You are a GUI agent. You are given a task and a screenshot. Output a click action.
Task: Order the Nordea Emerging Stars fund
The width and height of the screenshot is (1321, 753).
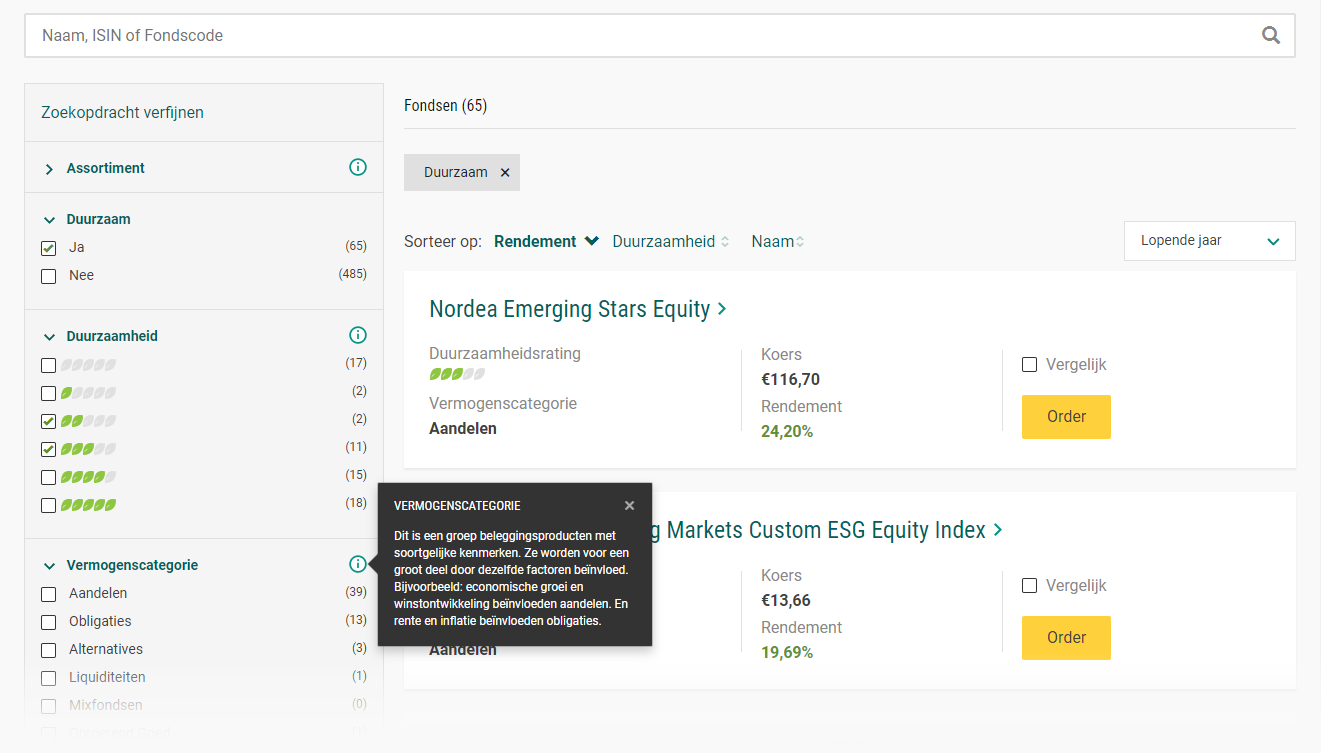click(x=1066, y=417)
